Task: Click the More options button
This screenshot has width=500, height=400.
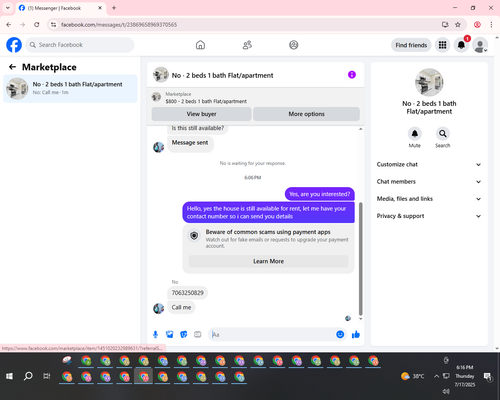Action: pyautogui.click(x=306, y=114)
